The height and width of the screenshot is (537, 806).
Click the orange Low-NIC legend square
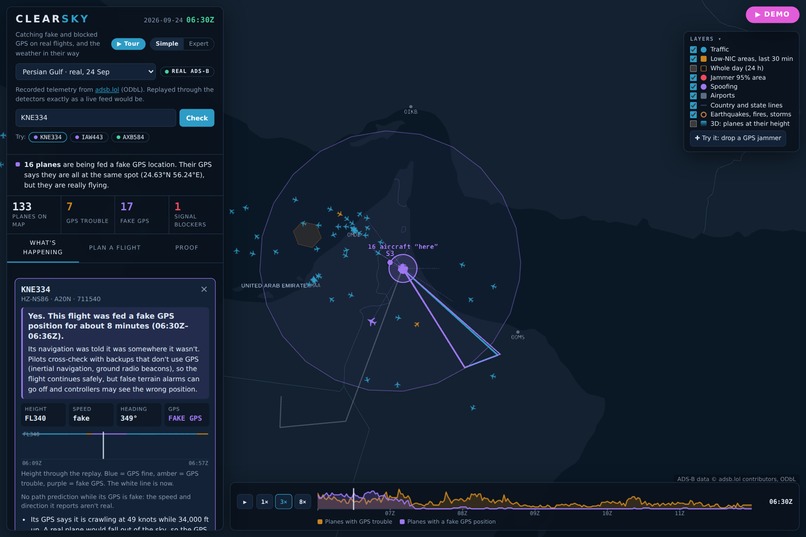703,59
